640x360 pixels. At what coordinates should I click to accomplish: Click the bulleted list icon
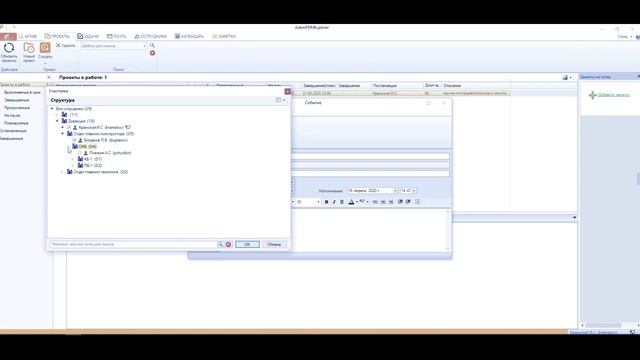tap(418, 202)
